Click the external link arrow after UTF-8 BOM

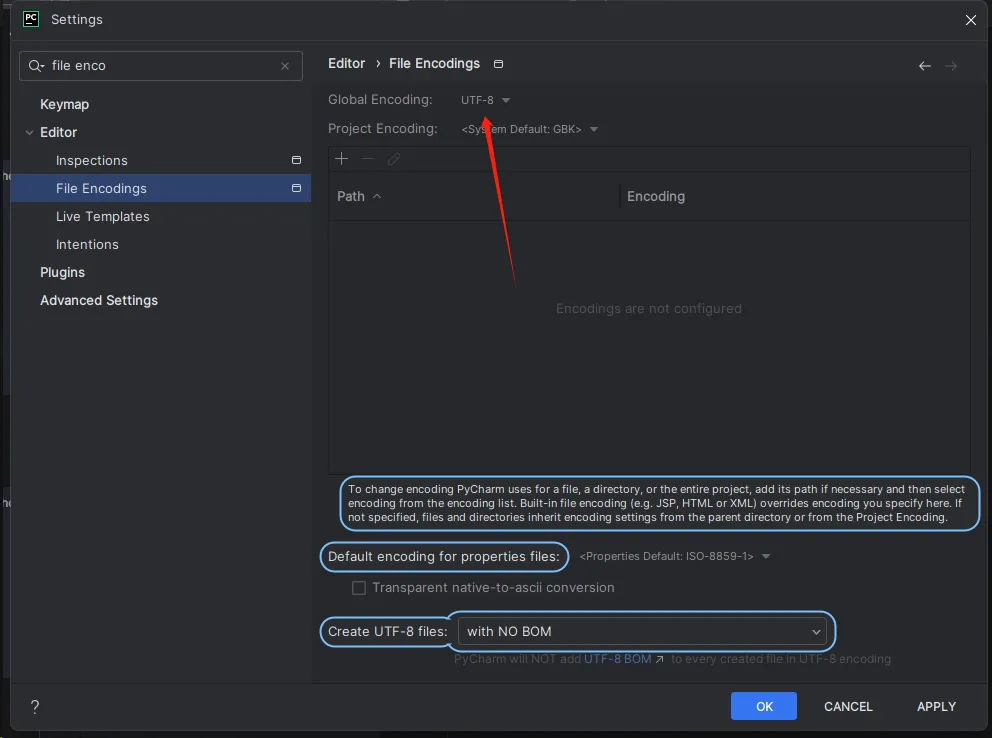pos(659,659)
